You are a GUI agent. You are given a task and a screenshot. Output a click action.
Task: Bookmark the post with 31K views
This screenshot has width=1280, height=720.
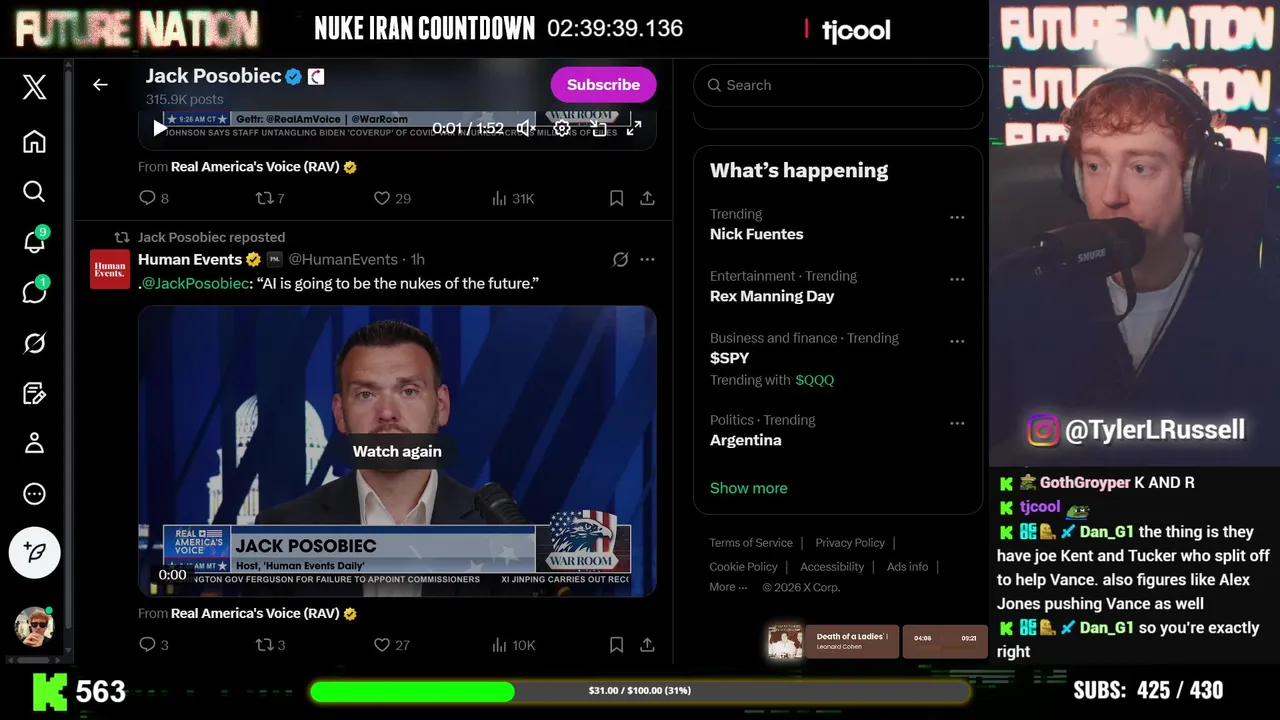coord(617,198)
